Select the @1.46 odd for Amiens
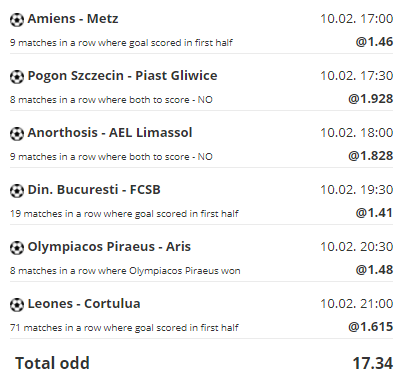This screenshot has height=387, width=408. click(374, 42)
